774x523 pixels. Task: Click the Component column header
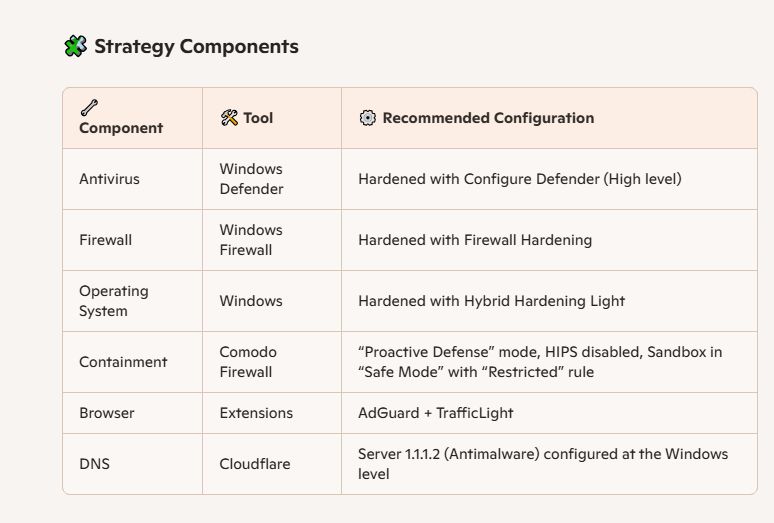[121, 128]
